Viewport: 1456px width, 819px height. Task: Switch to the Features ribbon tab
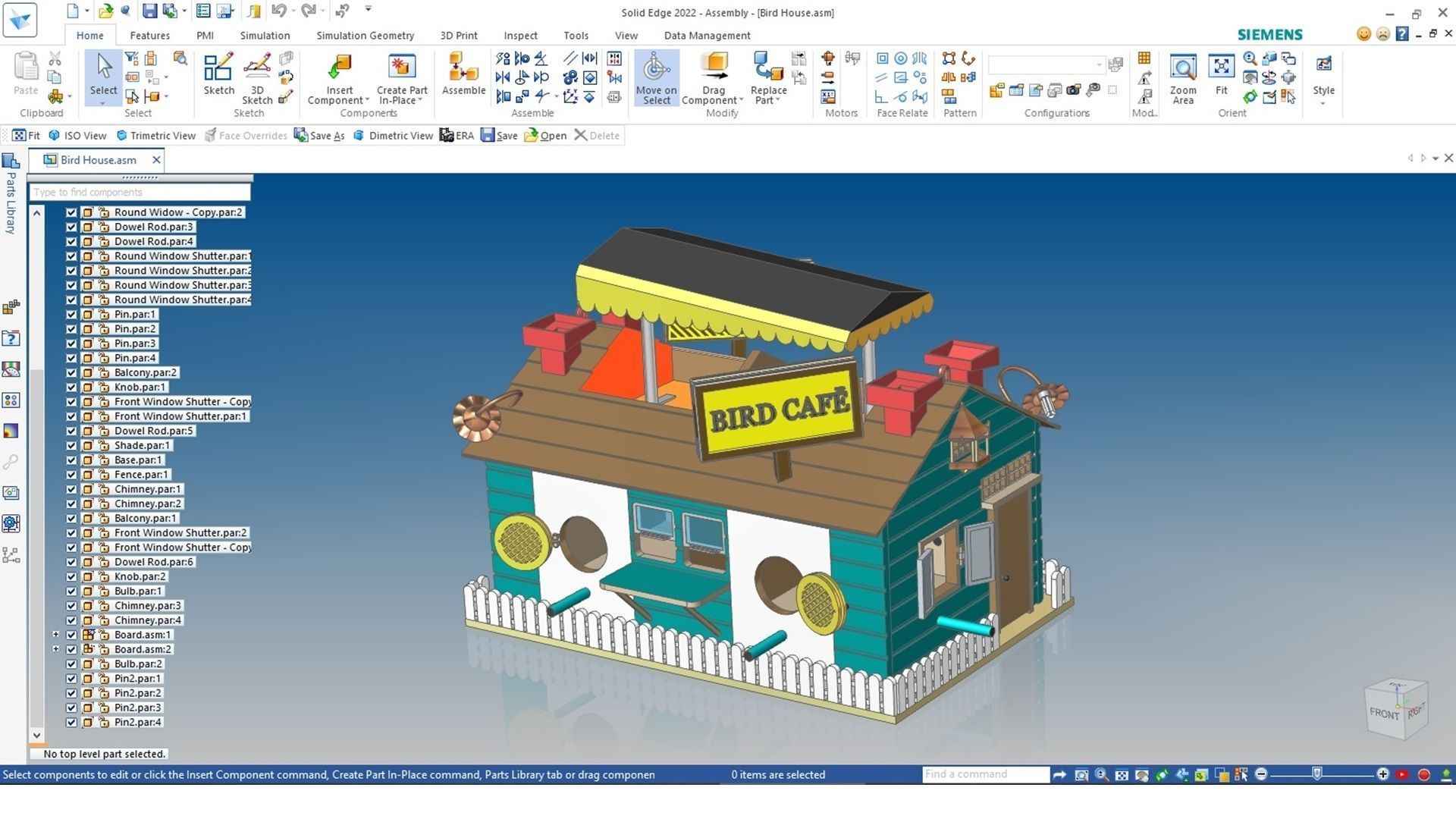point(149,35)
